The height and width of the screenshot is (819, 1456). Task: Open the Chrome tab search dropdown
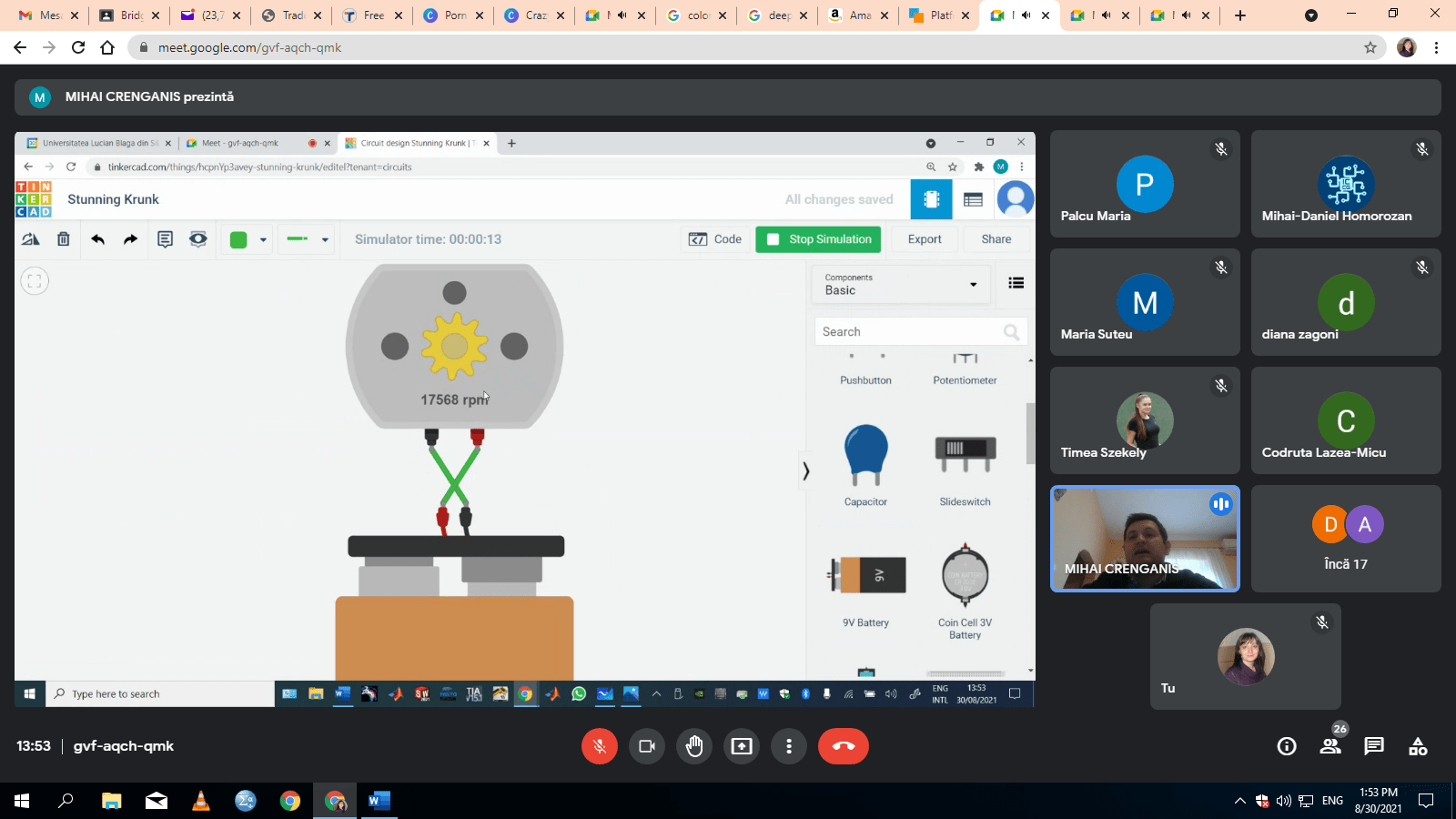point(1311,15)
